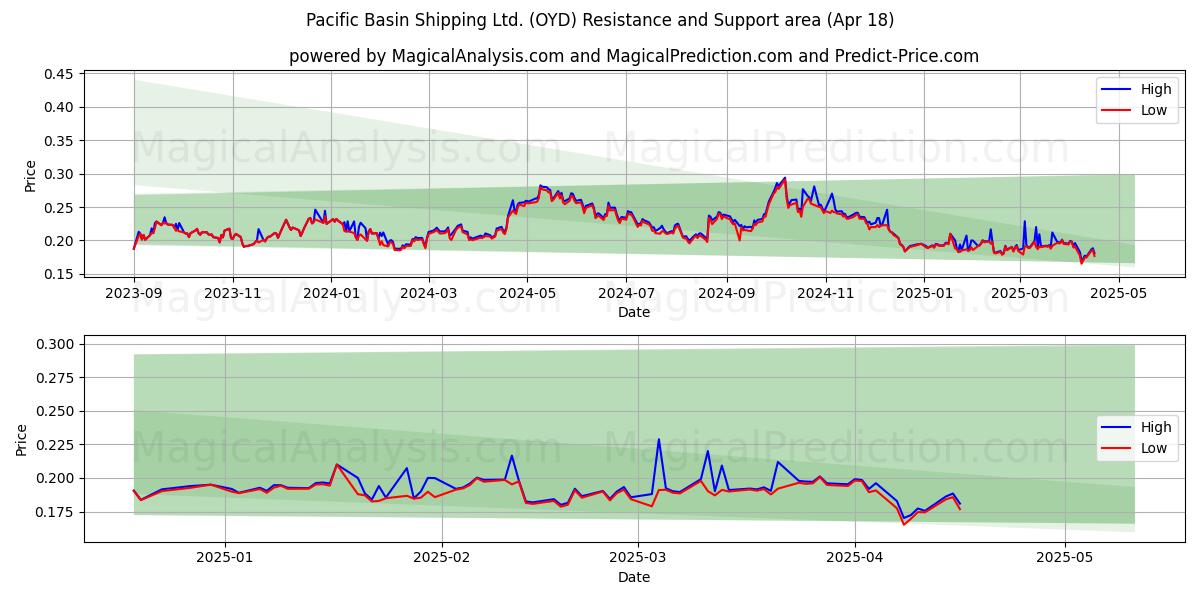Click the '0.225' price tick label
Viewport: 1200px width, 600px height.
[55, 445]
